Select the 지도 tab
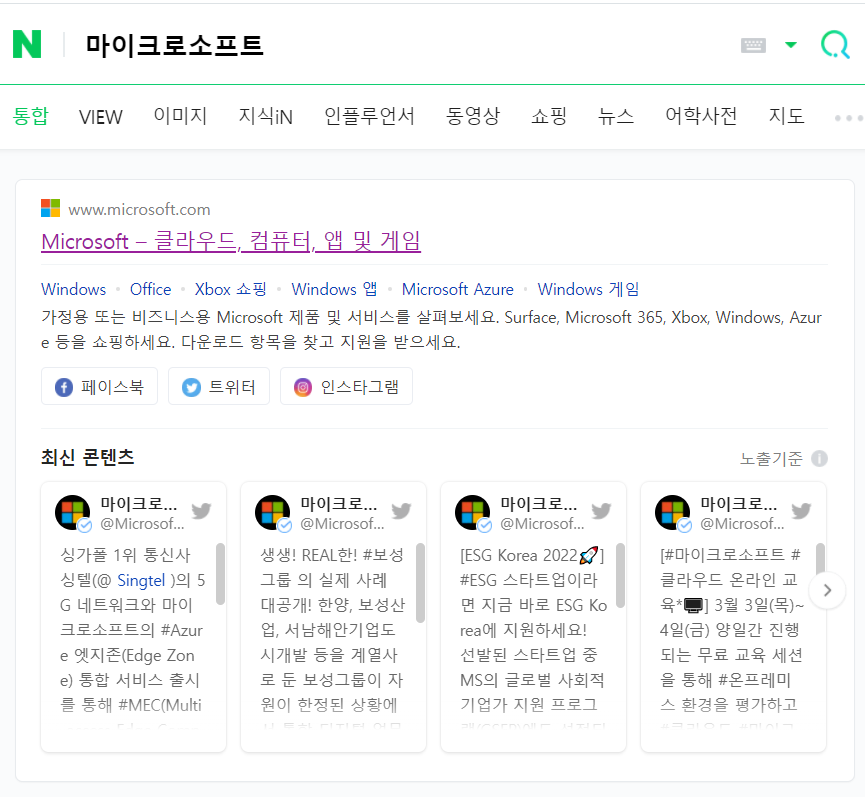Viewport: 865px width, 797px height. coord(787,116)
